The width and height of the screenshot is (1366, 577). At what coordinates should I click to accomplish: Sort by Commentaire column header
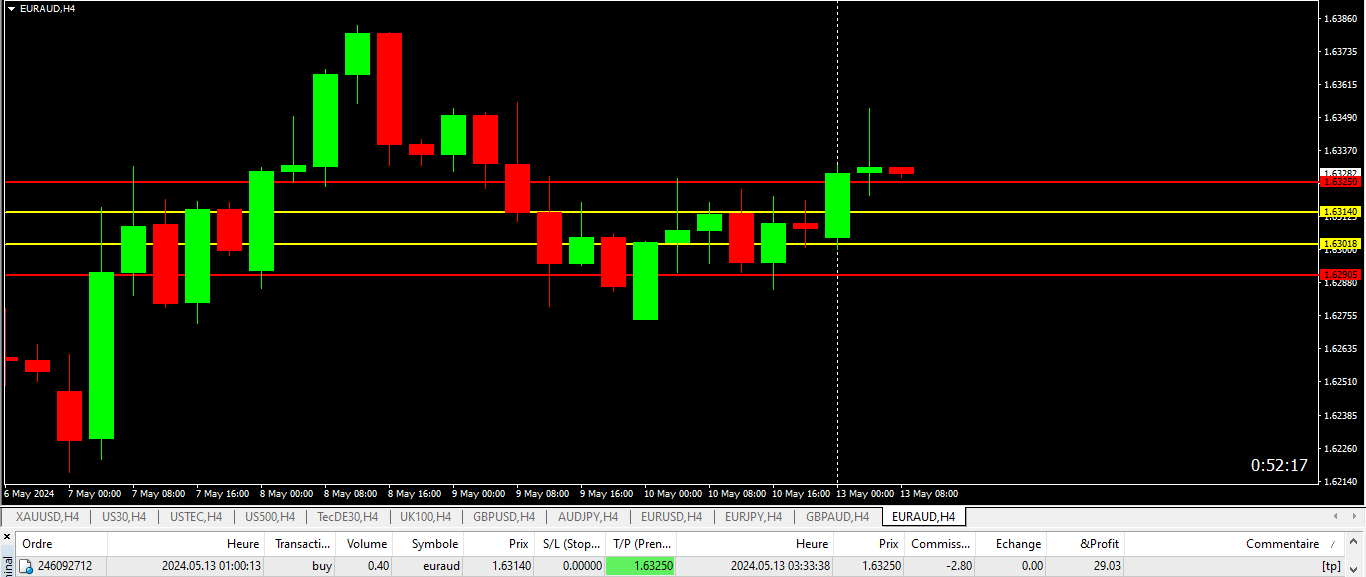click(1235, 544)
